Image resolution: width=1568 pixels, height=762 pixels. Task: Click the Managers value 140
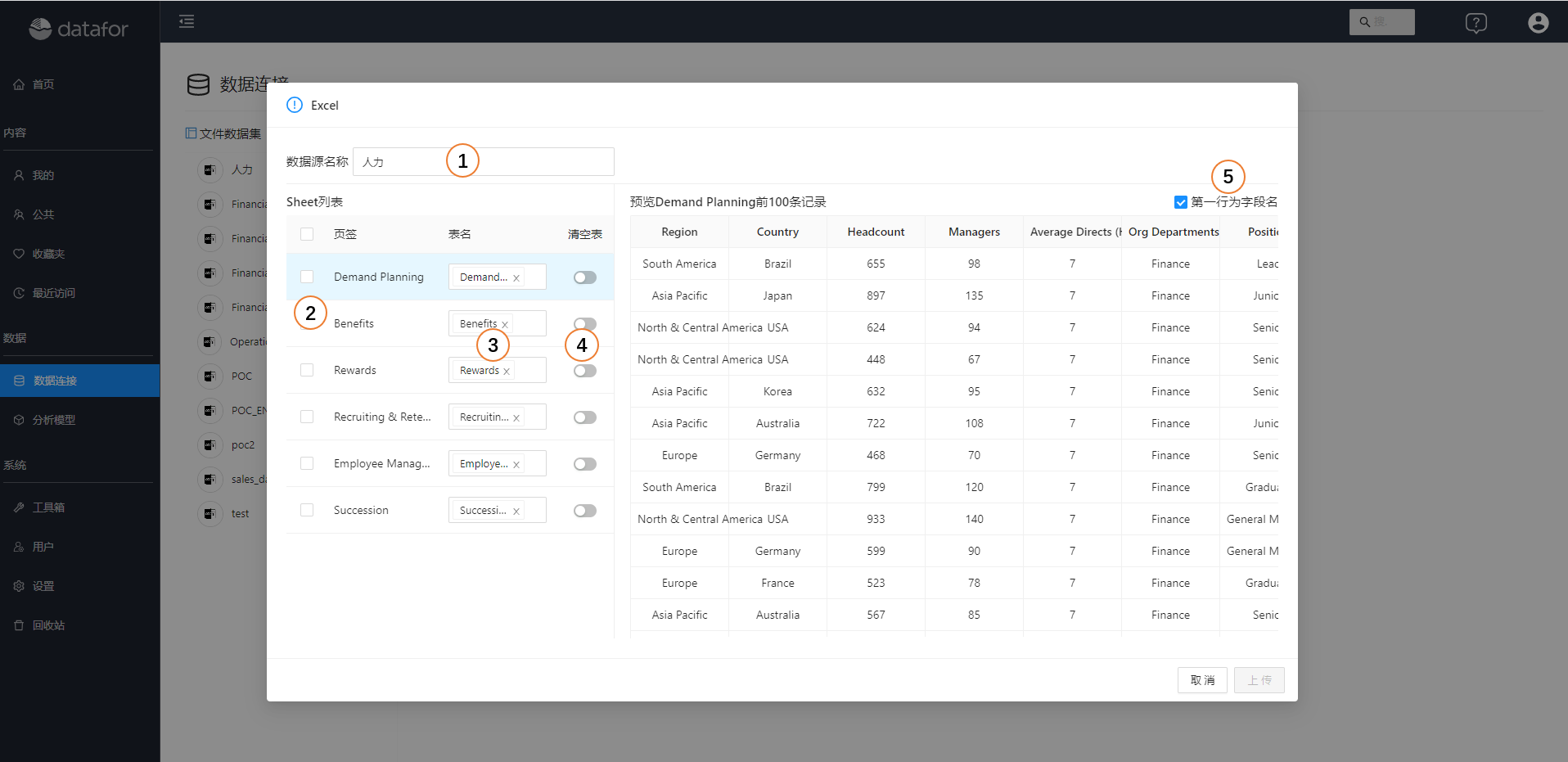coord(974,519)
